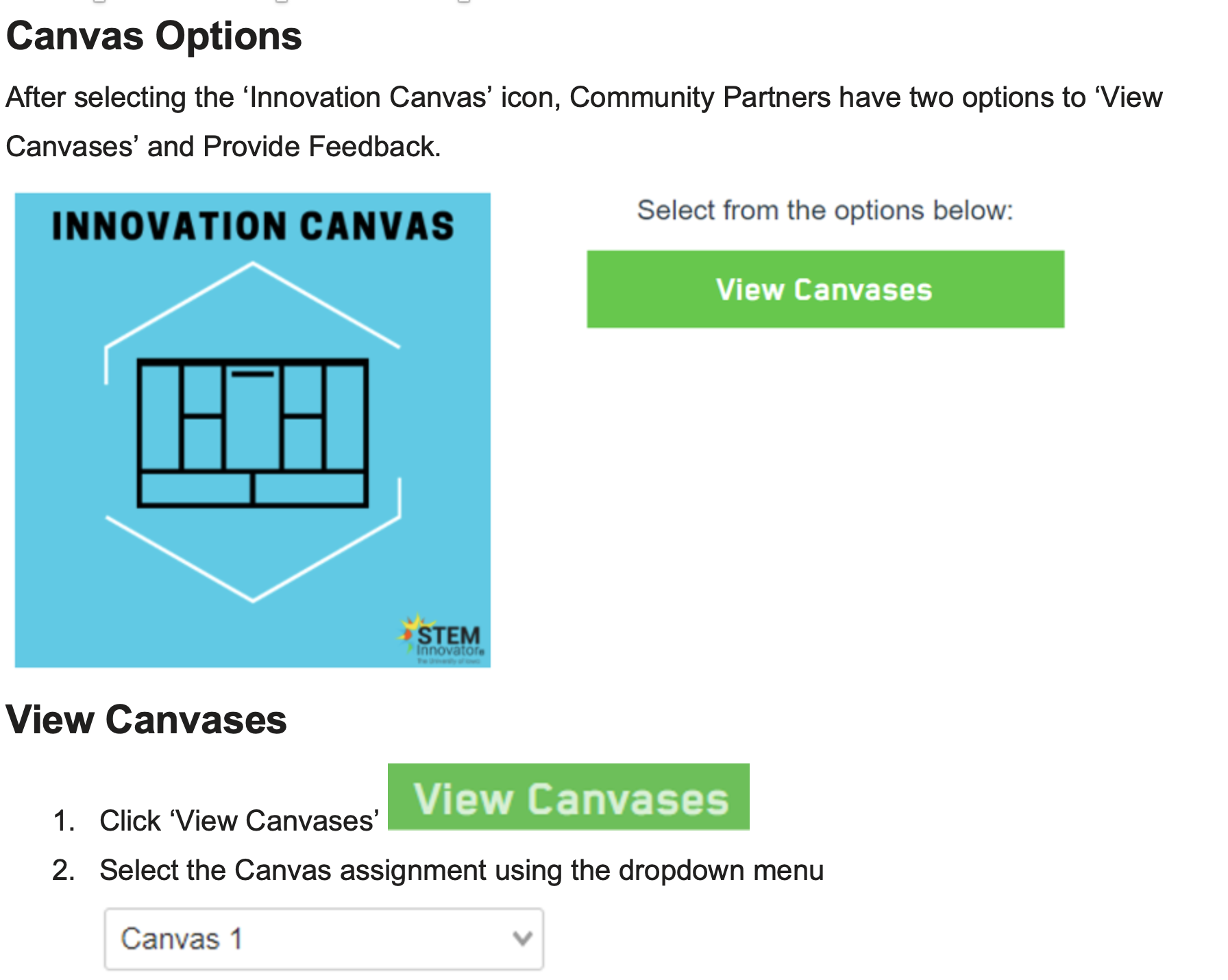
Task: Click the intro paragraph about Community Partners
Action: click(584, 98)
